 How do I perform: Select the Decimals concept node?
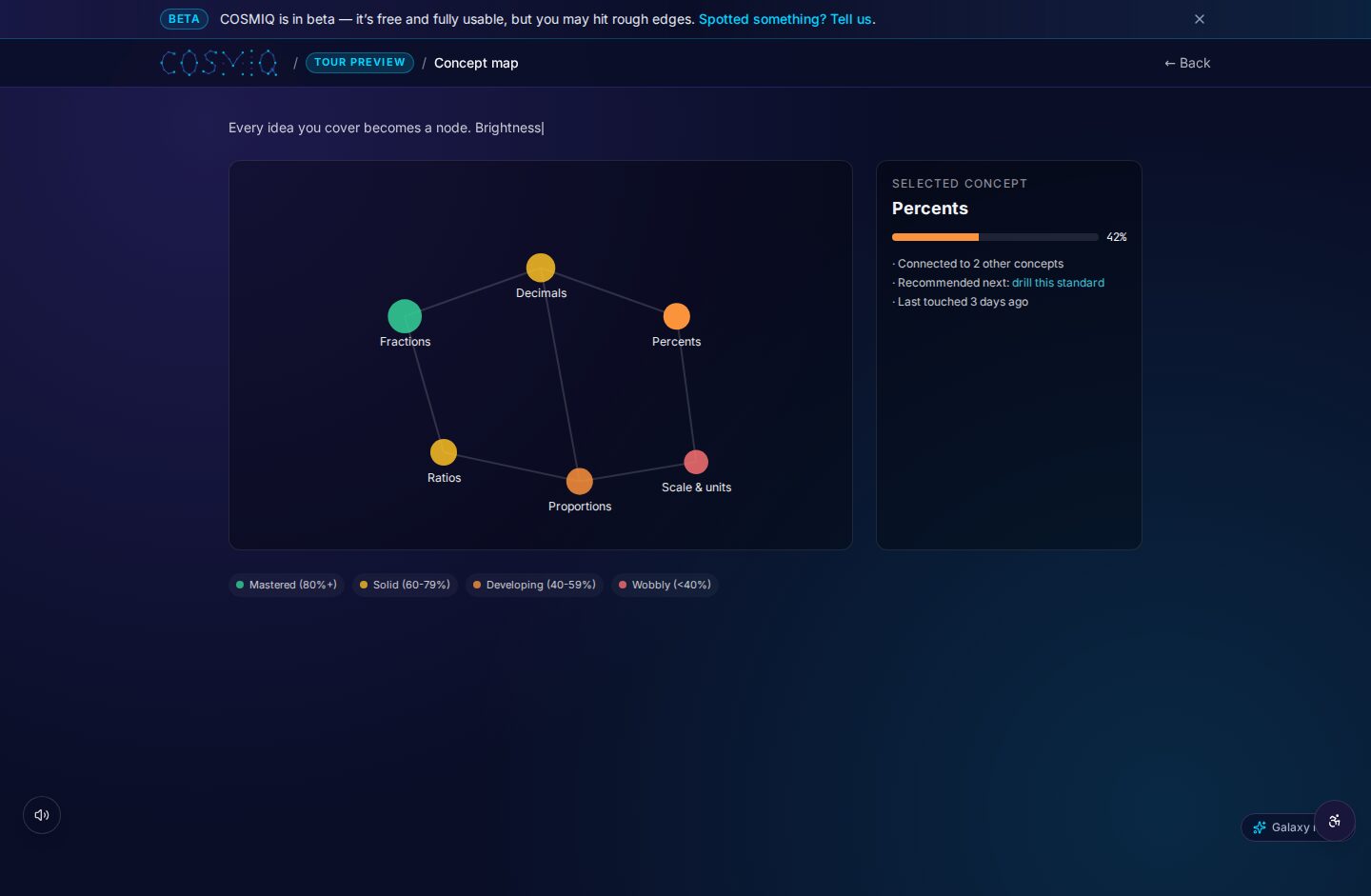click(x=541, y=268)
